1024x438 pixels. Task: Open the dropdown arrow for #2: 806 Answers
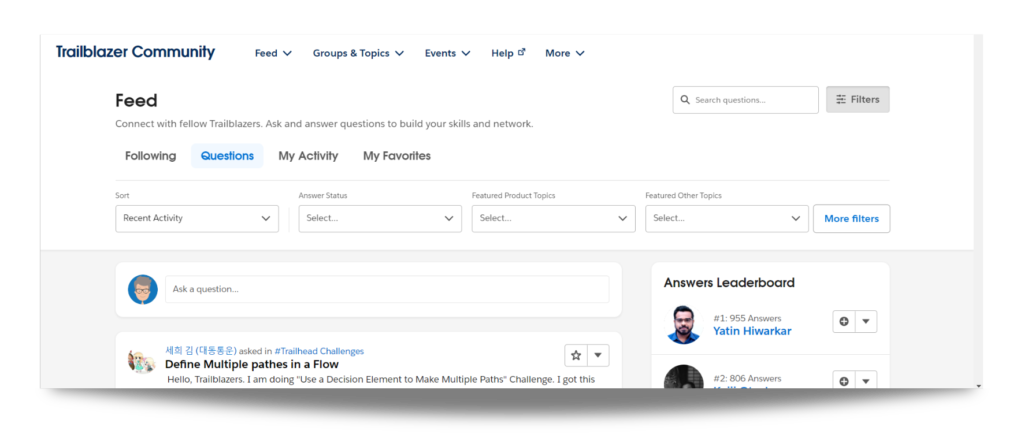[866, 381]
